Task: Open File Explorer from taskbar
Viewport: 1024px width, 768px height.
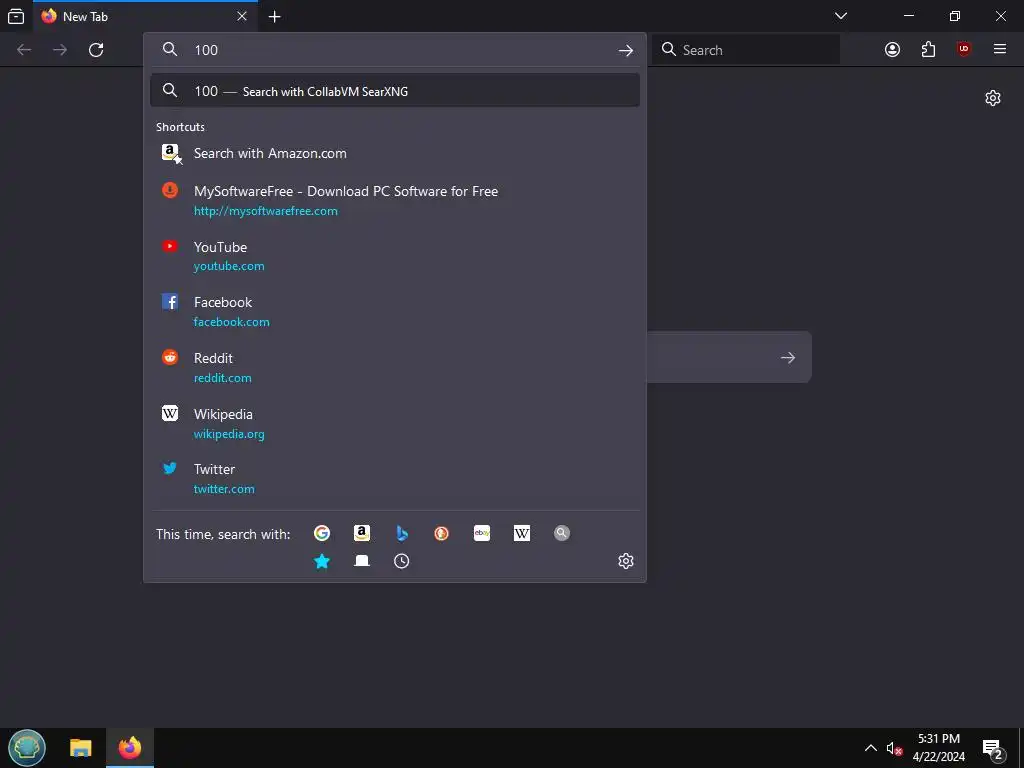Action: point(80,748)
